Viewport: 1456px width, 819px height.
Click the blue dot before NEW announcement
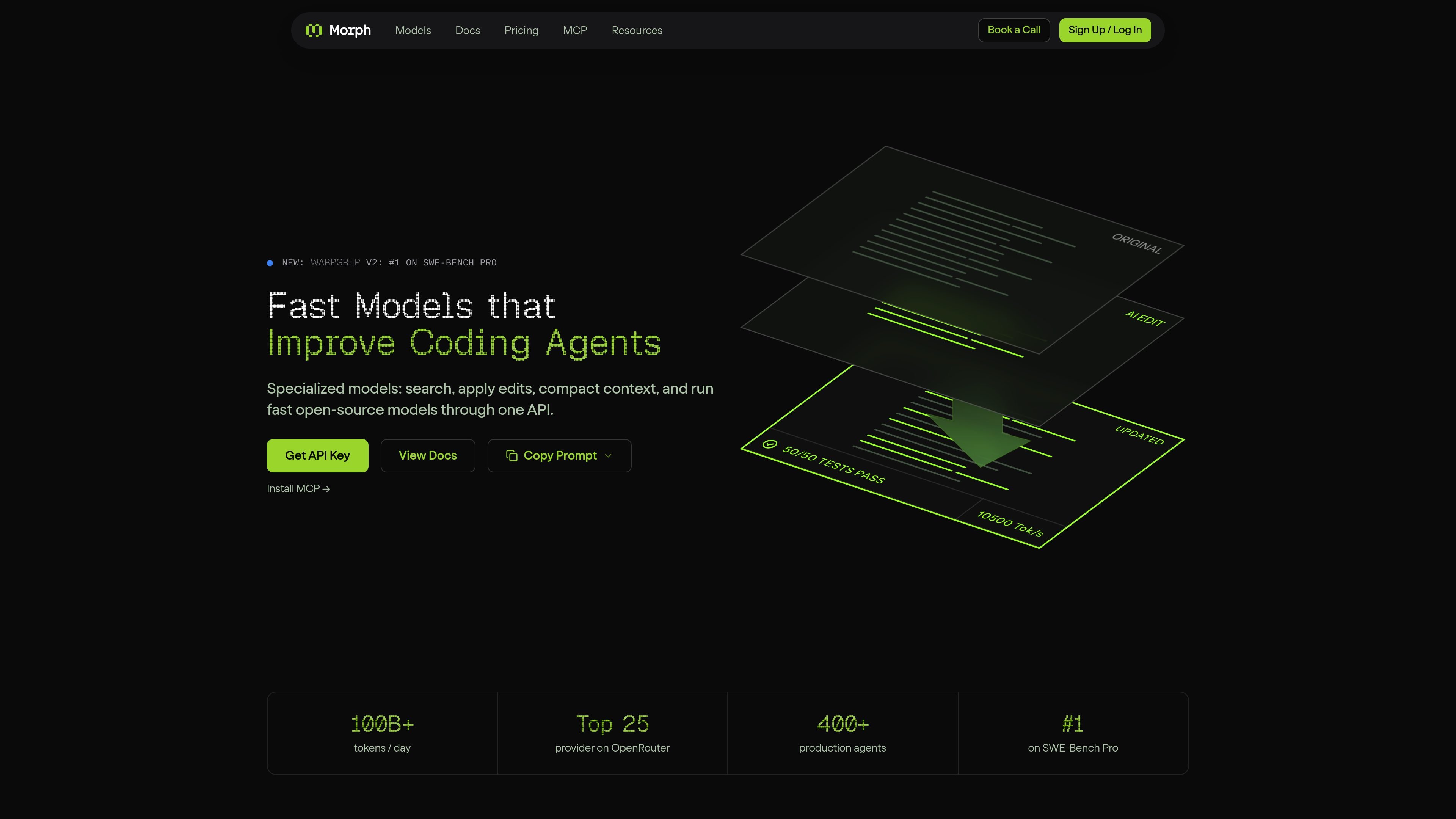tap(270, 263)
